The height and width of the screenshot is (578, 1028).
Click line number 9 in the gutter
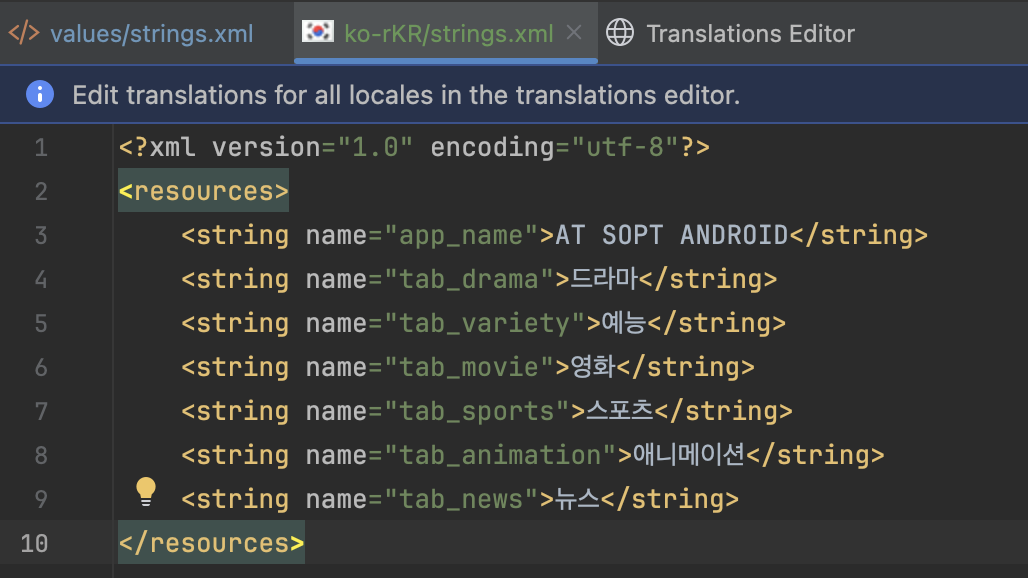click(41, 499)
